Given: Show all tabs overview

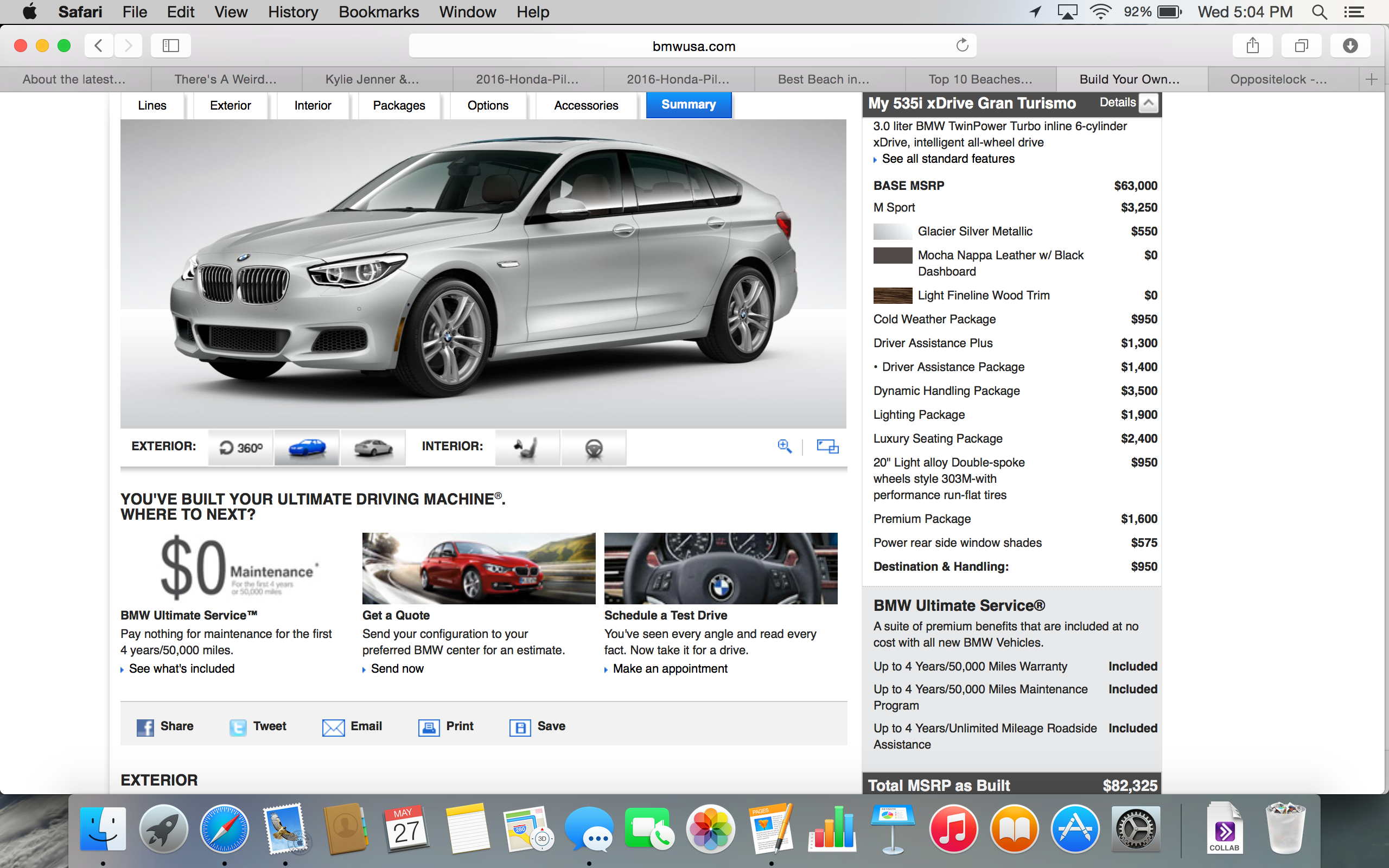Looking at the screenshot, I should [x=1301, y=46].
